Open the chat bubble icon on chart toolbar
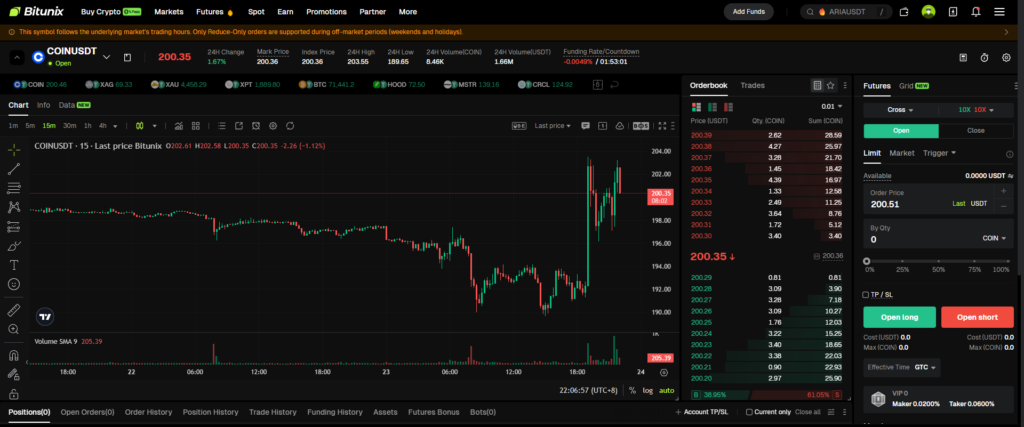 click(586, 125)
